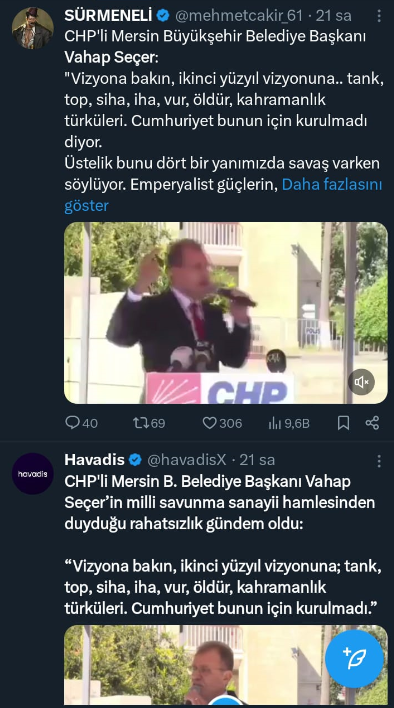Open the @havadisX handle
Viewport: 394px width, 708px height.
click(186, 460)
